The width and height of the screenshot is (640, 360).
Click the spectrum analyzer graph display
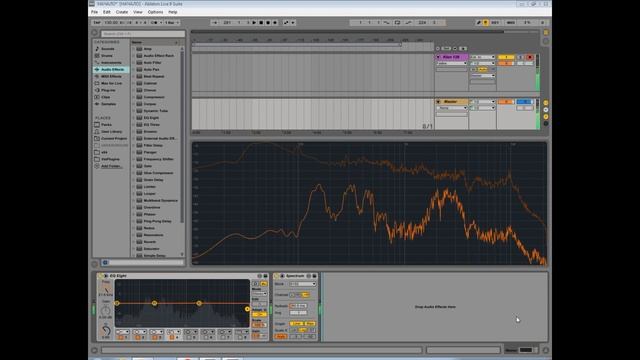pos(369,203)
